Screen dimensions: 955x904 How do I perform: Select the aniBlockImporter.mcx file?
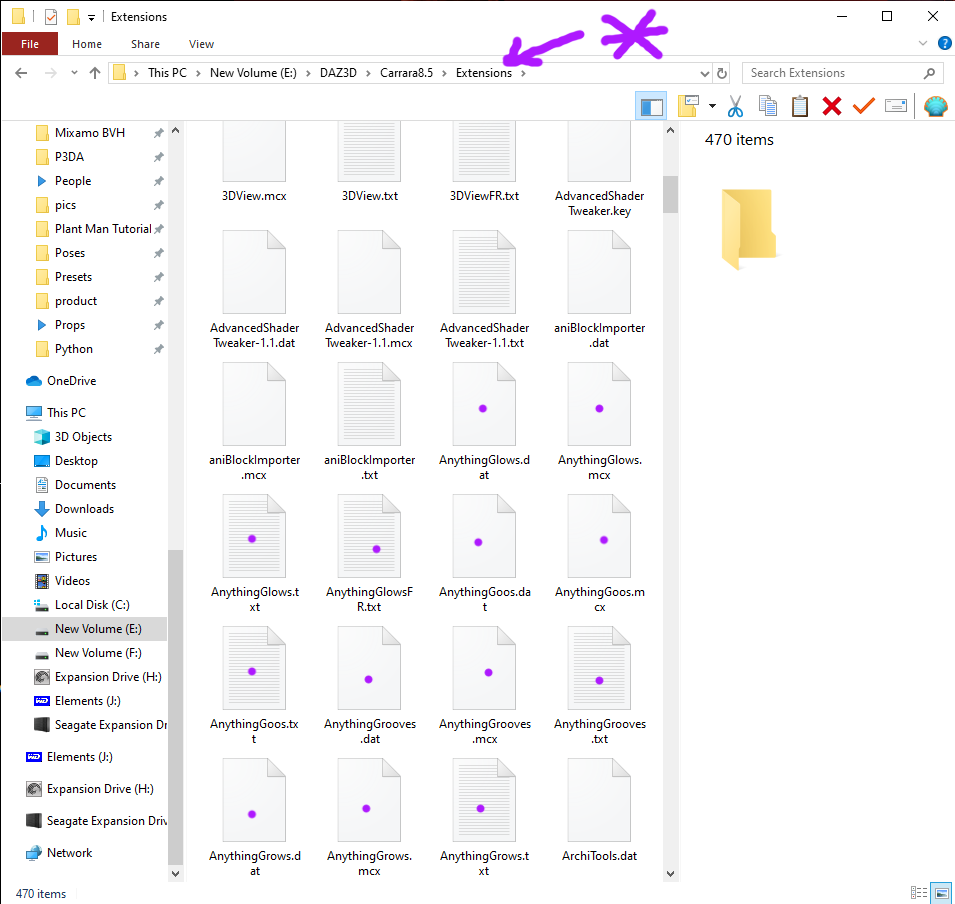(x=254, y=422)
